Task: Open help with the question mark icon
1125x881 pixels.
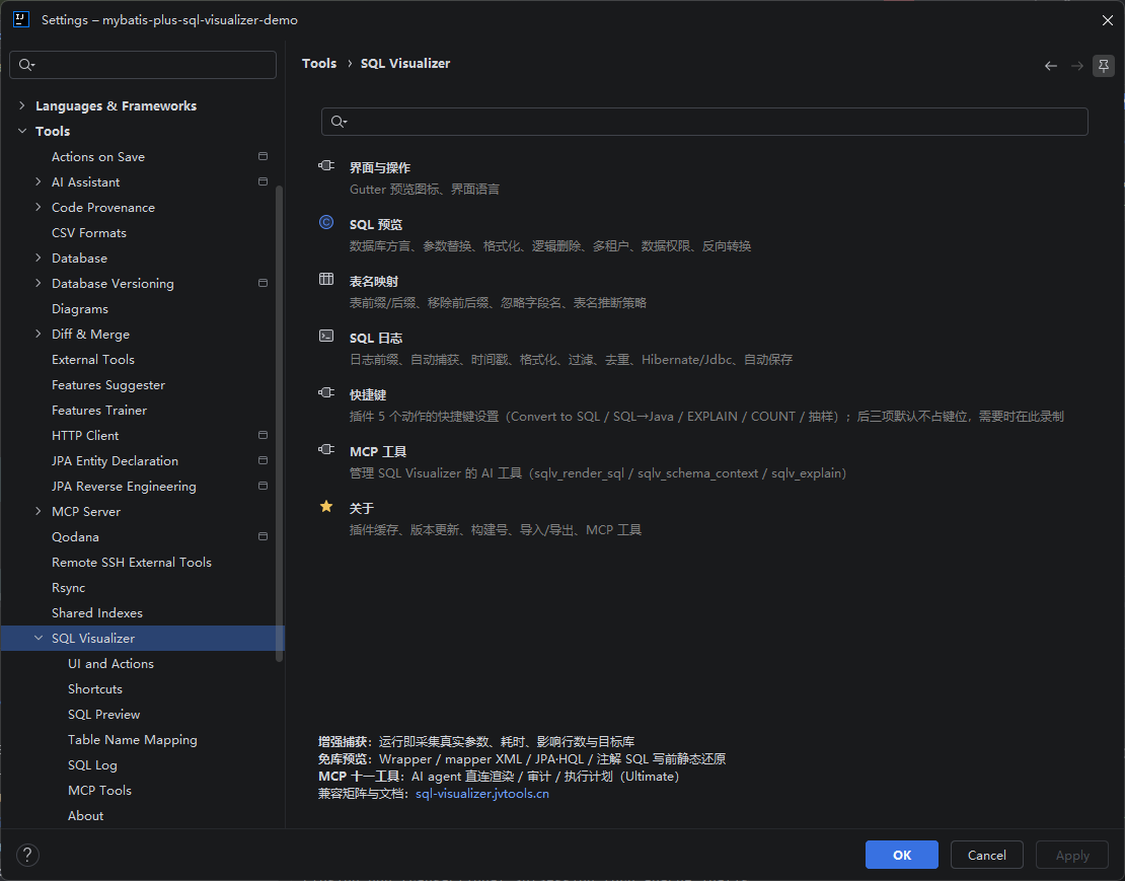Action: [27, 854]
